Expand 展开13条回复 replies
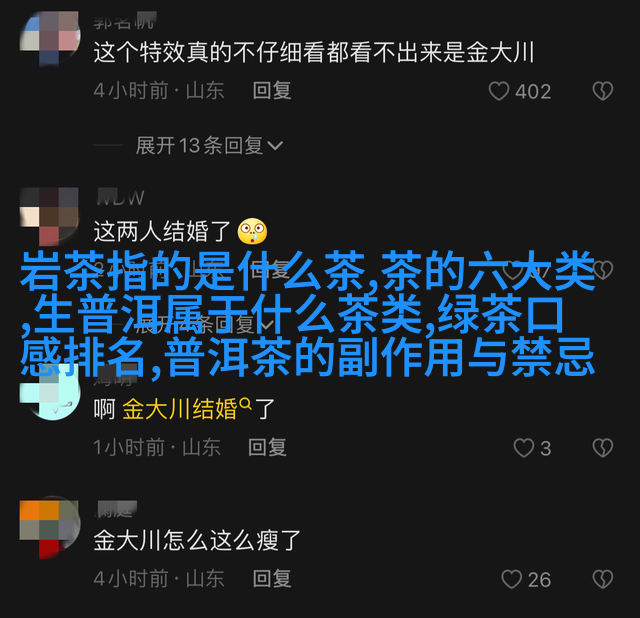This screenshot has height=618, width=640. tap(209, 145)
